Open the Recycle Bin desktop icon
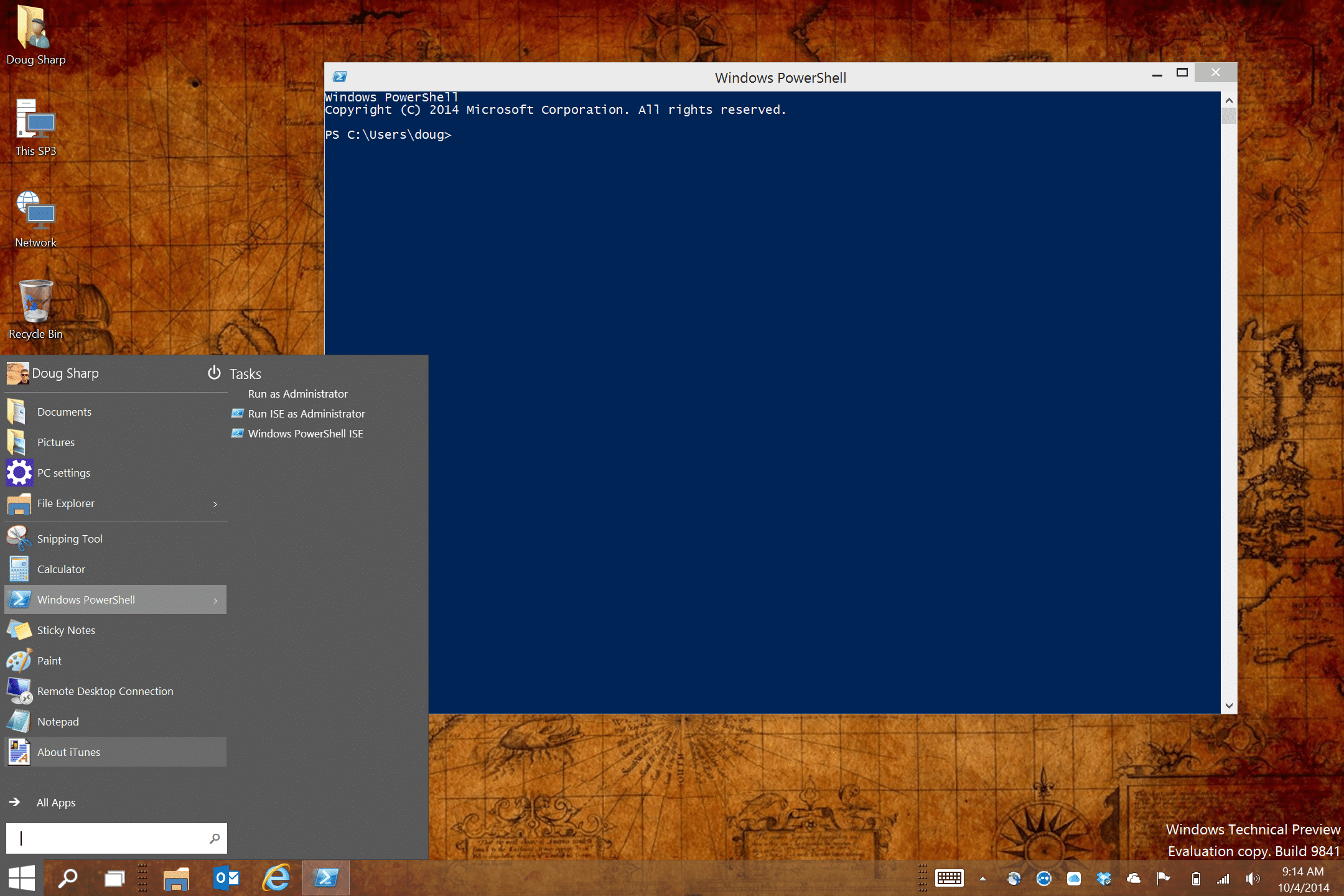Image resolution: width=1344 pixels, height=896 pixels. [x=35, y=310]
